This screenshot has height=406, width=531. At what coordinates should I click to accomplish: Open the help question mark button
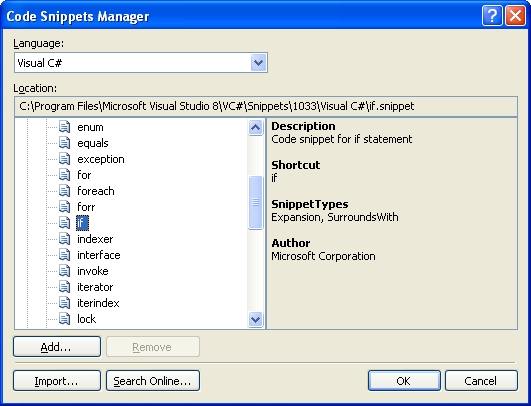point(492,16)
